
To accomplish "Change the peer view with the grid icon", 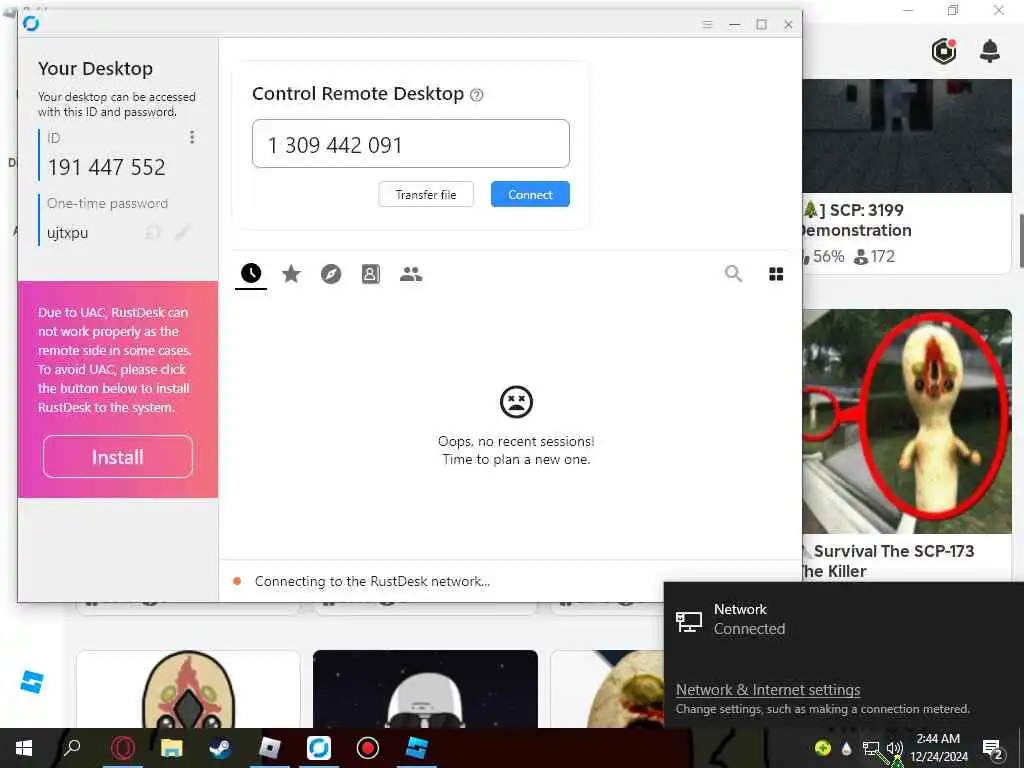I will click(x=776, y=274).
